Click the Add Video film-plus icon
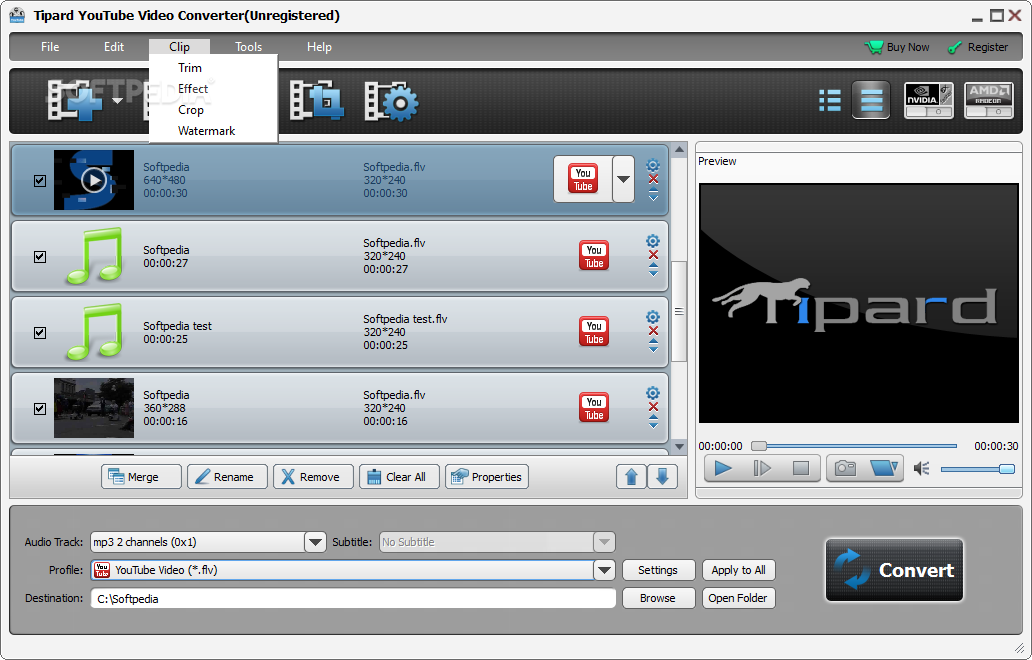This screenshot has width=1032, height=660. click(74, 100)
